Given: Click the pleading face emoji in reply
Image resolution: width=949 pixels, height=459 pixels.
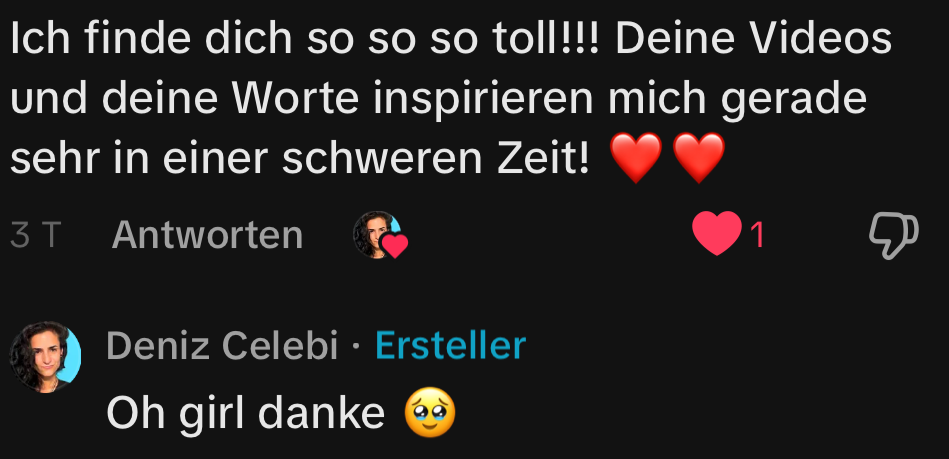Looking at the screenshot, I should coord(430,413).
